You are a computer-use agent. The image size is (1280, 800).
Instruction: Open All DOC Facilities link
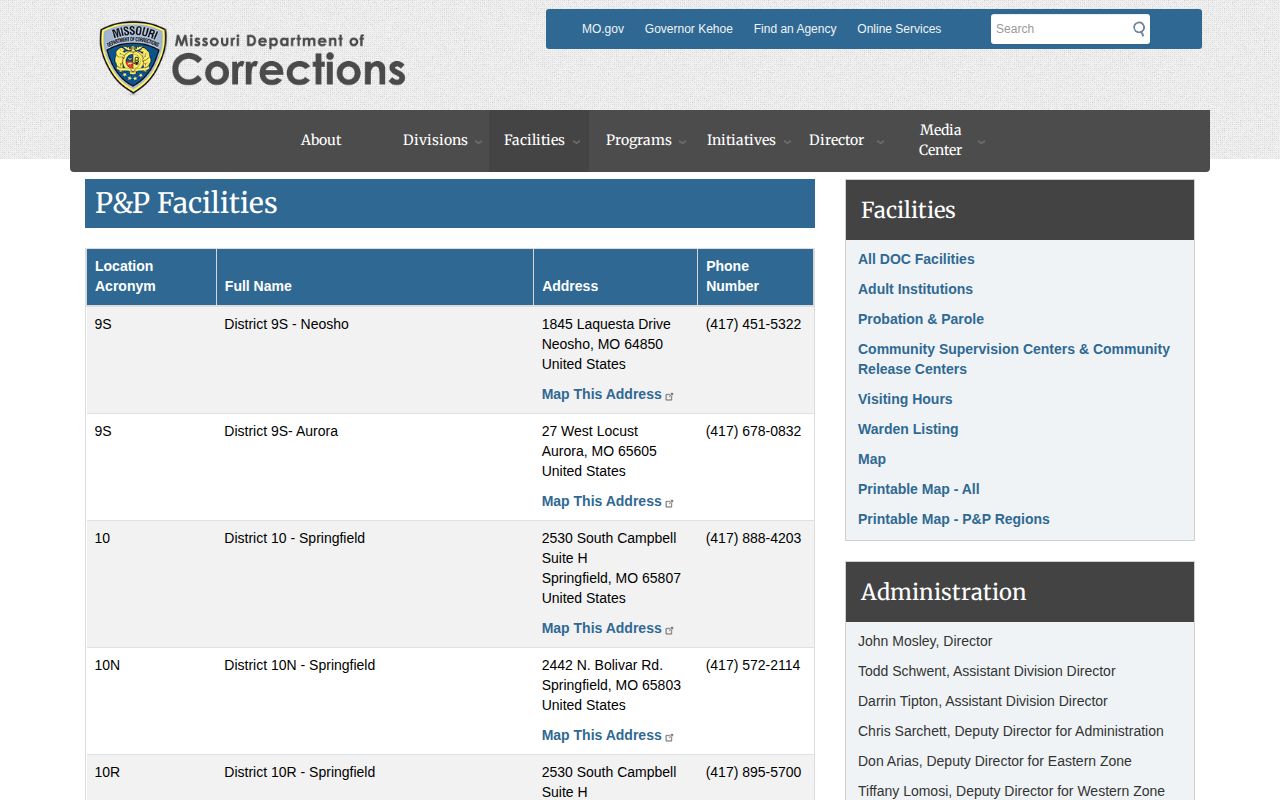pyautogui.click(x=916, y=259)
